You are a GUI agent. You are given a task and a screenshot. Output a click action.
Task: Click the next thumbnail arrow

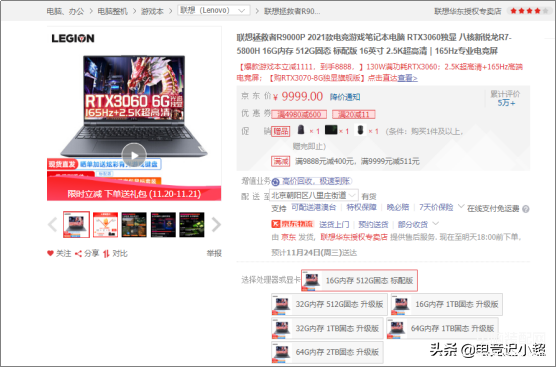tap(216, 224)
